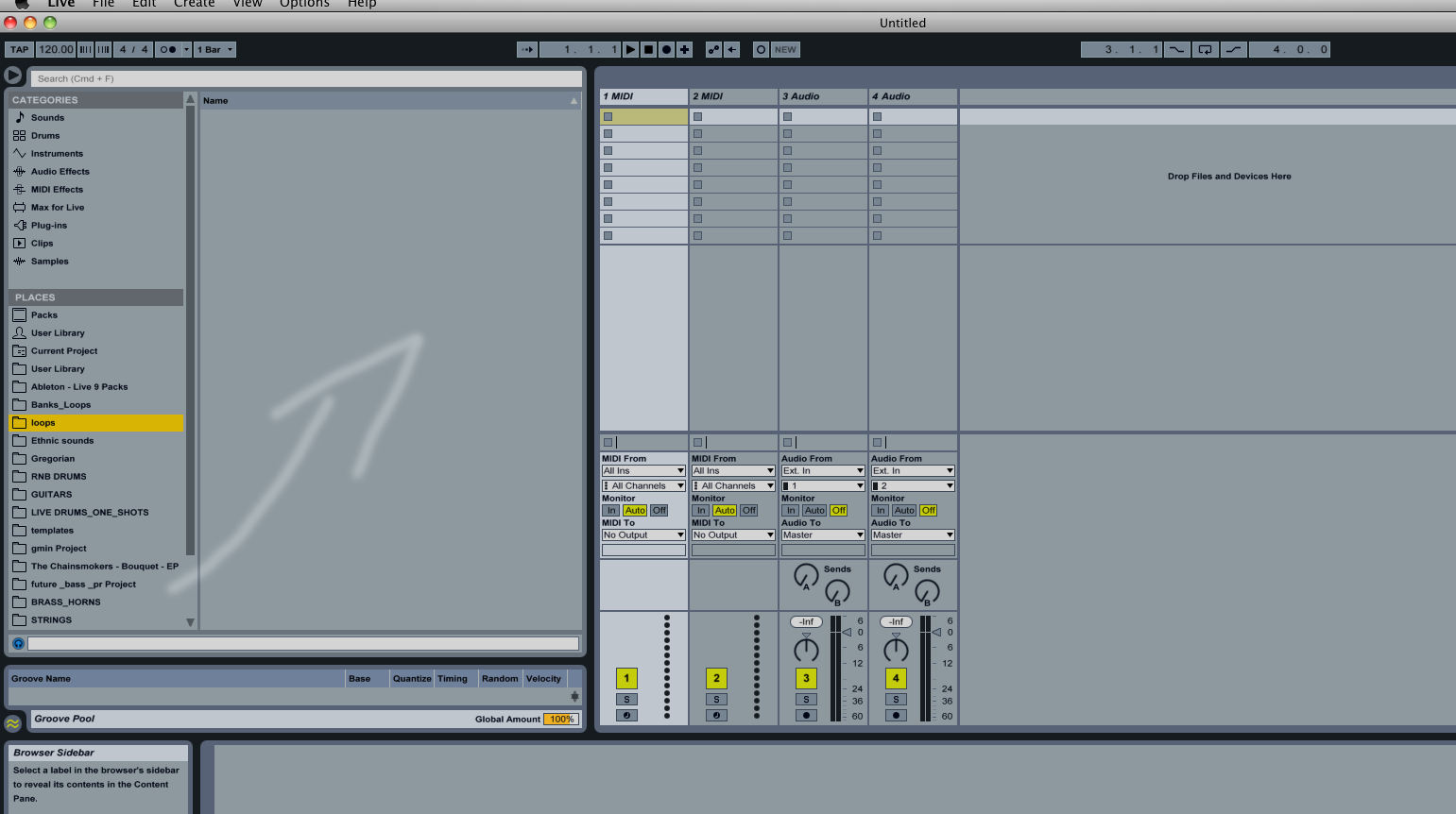Open the Create menu
Viewport: 1456px width, 814px height.
(x=194, y=4)
